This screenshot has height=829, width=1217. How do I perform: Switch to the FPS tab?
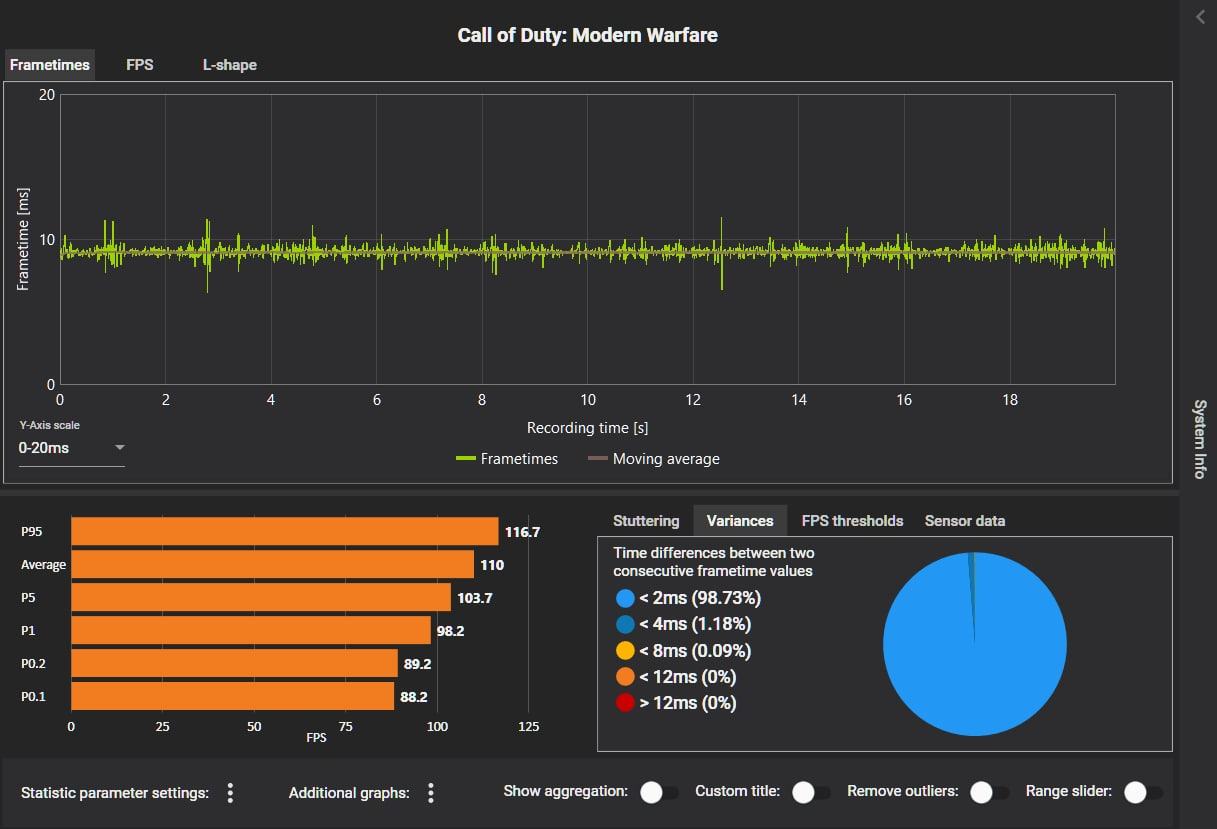[140, 65]
